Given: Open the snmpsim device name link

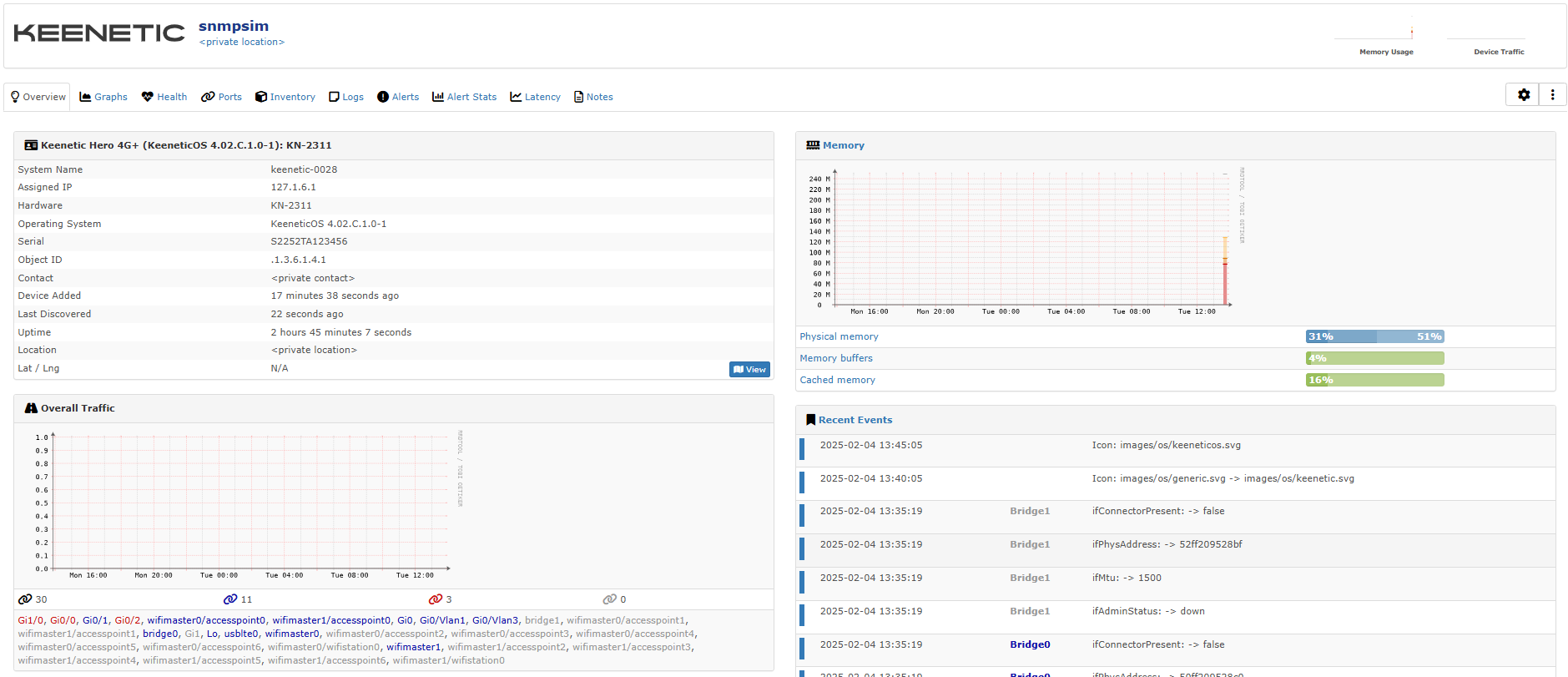Looking at the screenshot, I should click(x=234, y=26).
